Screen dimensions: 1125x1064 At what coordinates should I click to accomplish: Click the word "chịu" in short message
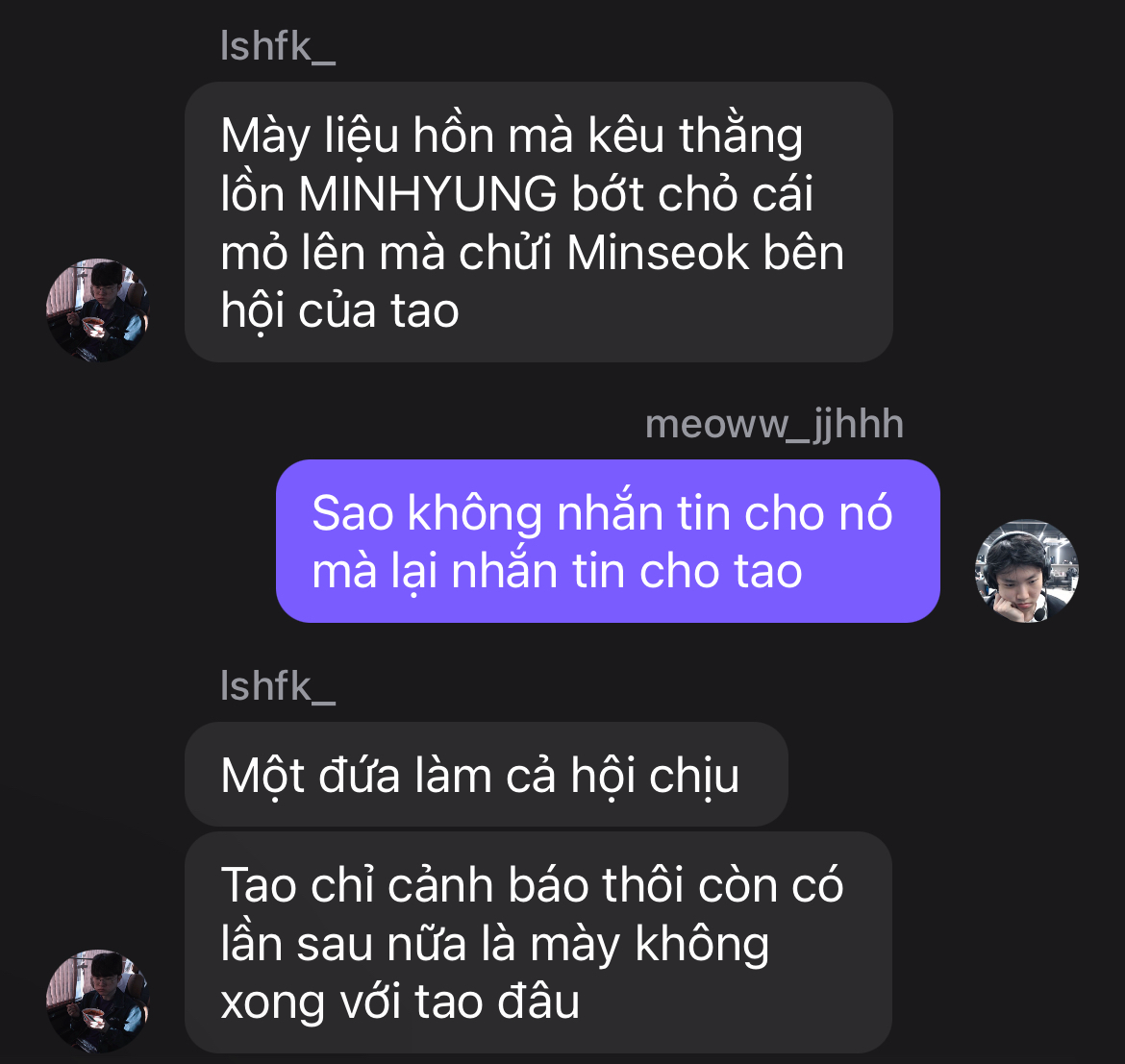coord(694,777)
